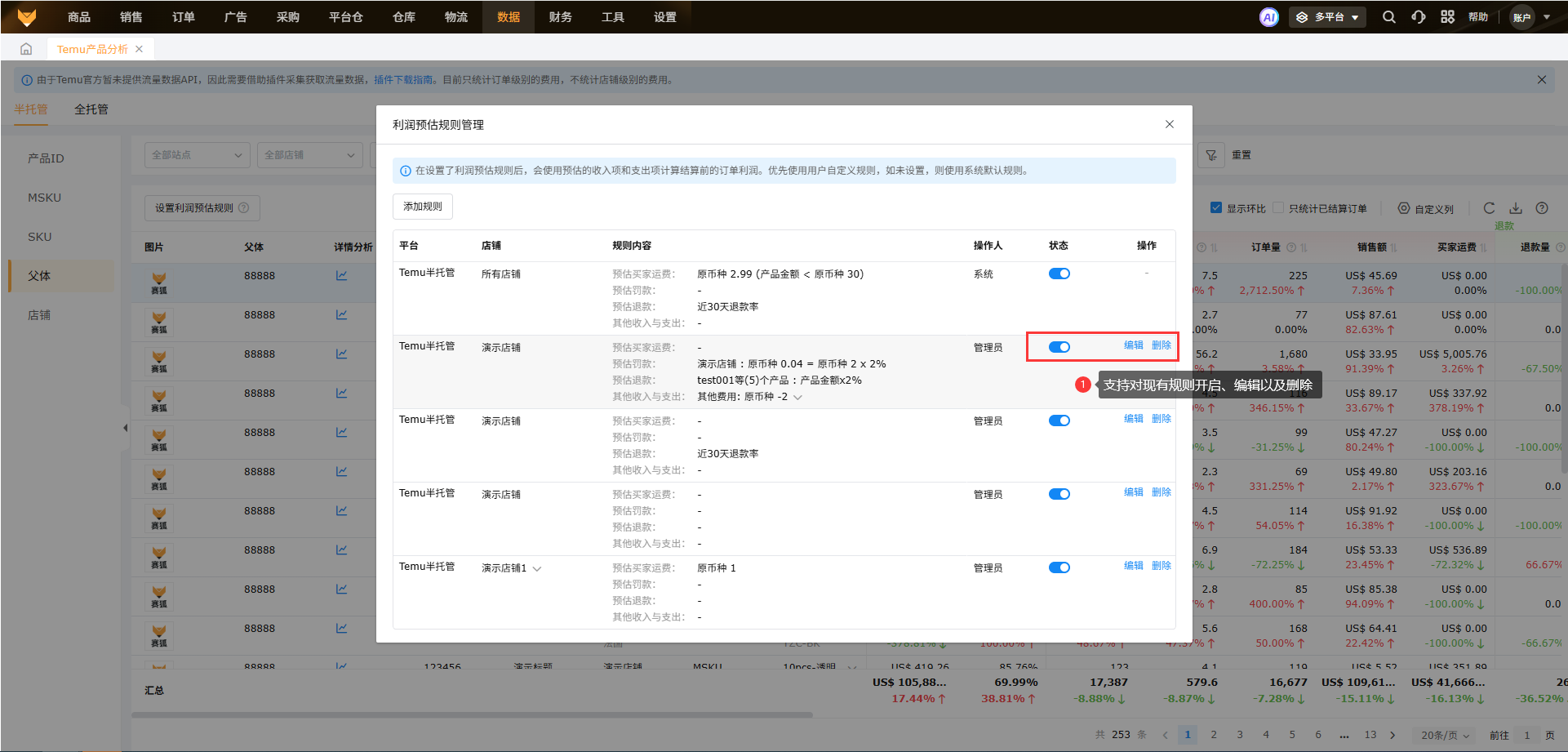Screen dimensions: 1568x752
Task: Click the AI assistant icon
Action: [x=1268, y=17]
